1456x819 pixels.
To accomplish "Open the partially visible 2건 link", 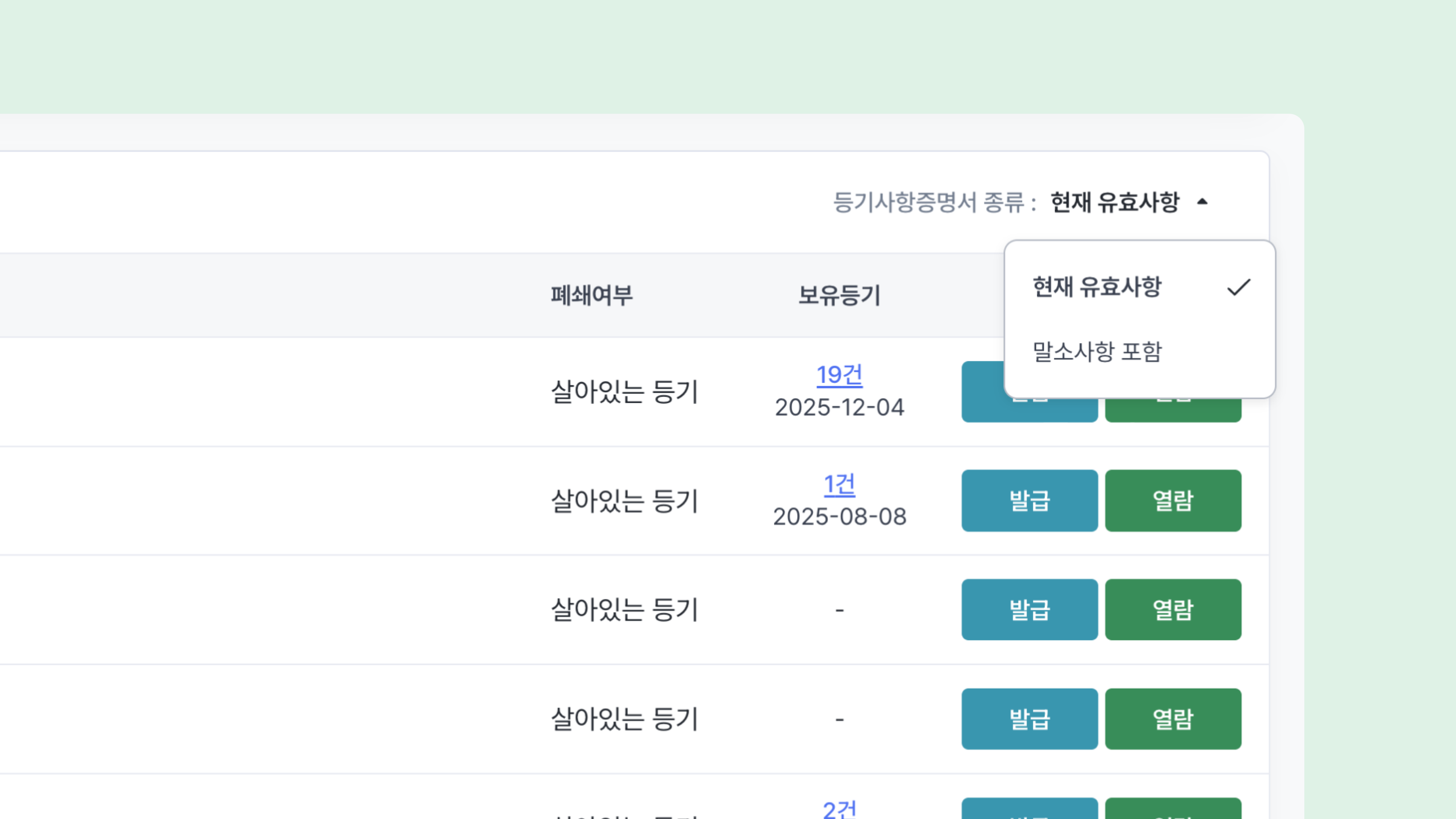I will [839, 810].
